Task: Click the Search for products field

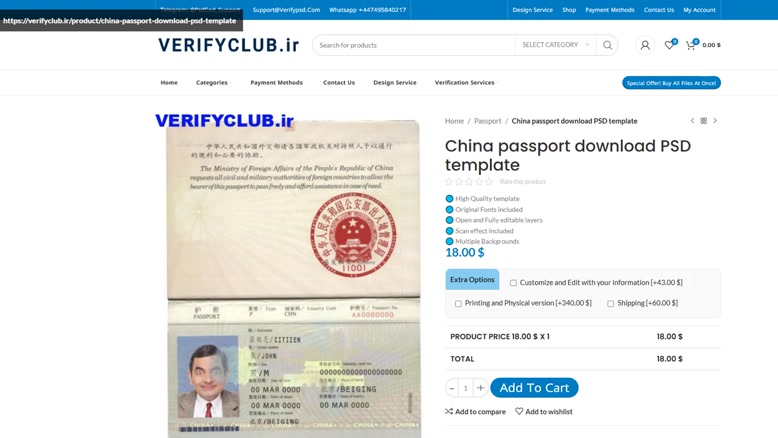Action: pyautogui.click(x=414, y=45)
